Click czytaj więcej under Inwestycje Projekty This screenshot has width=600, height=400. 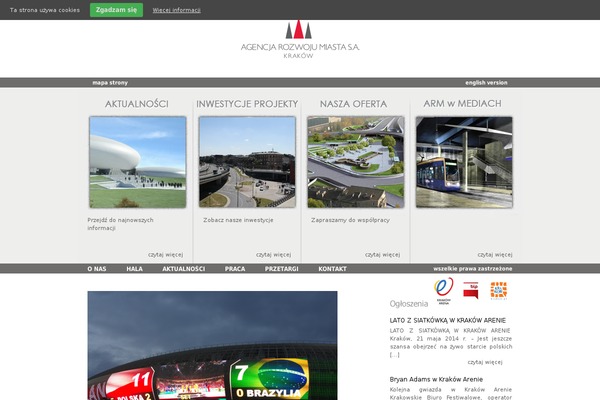click(274, 255)
